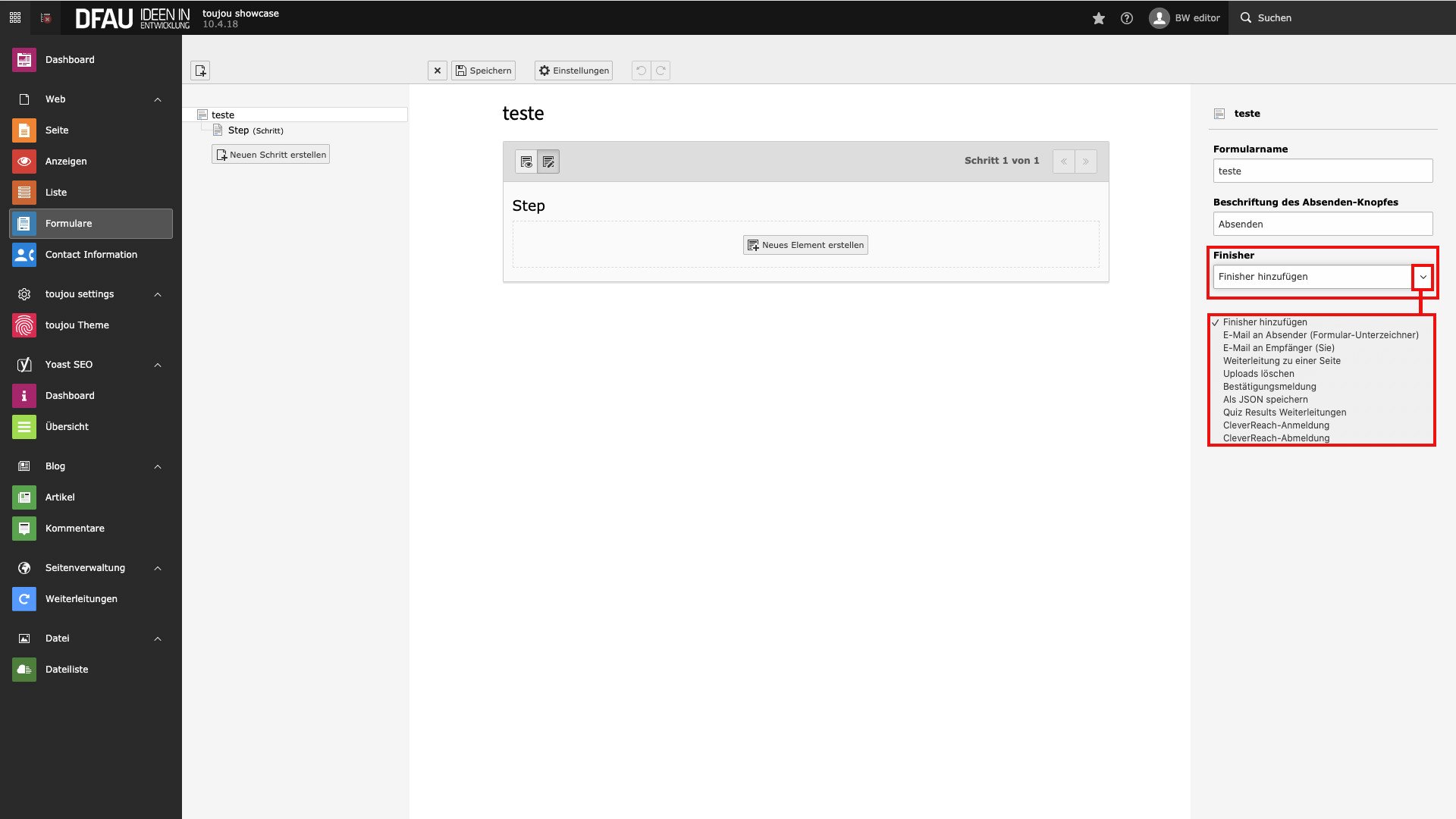Click the new form page icon
1456x819 pixels.
pos(200,71)
